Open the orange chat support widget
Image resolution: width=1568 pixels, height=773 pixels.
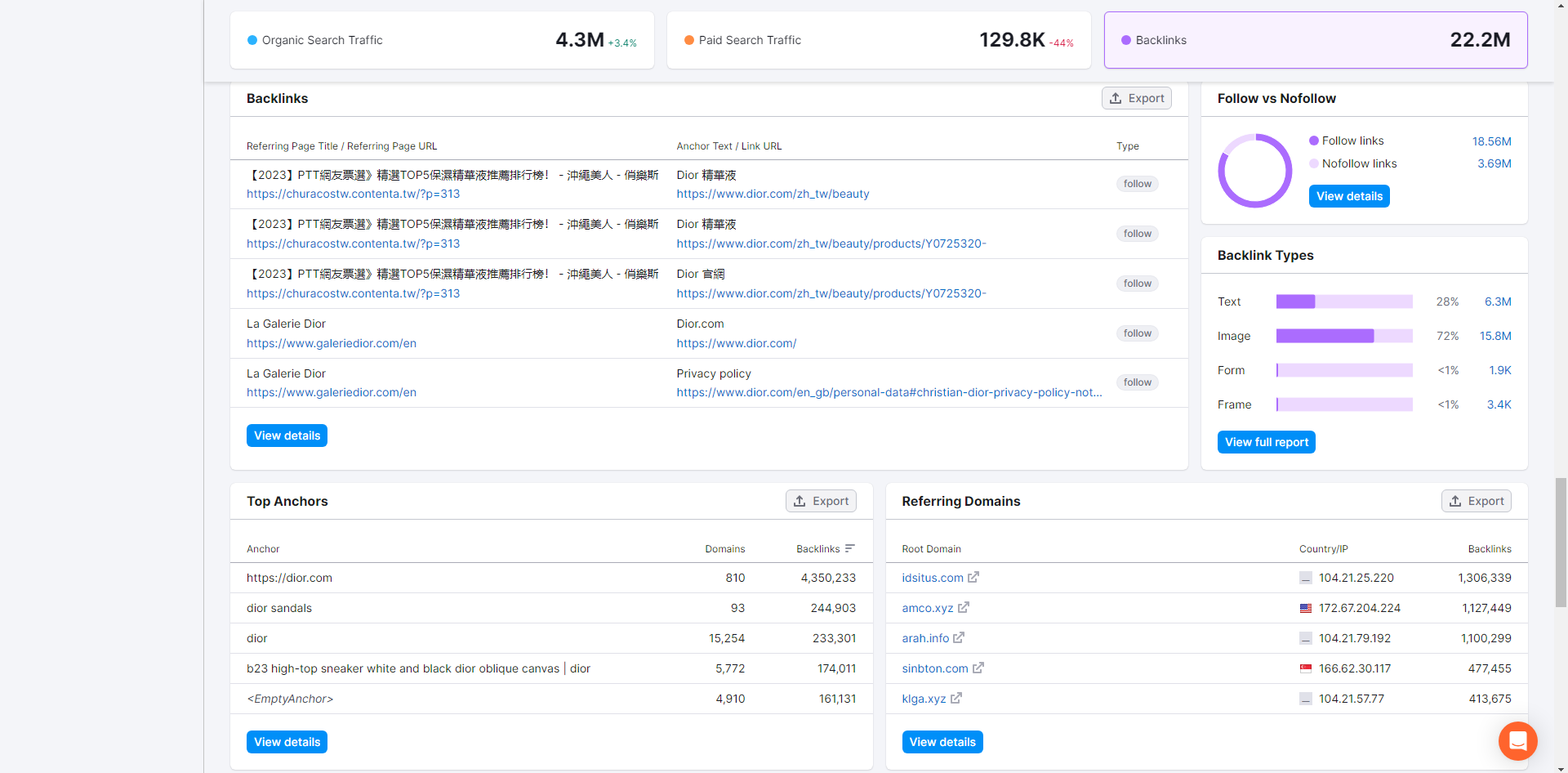pyautogui.click(x=1517, y=741)
